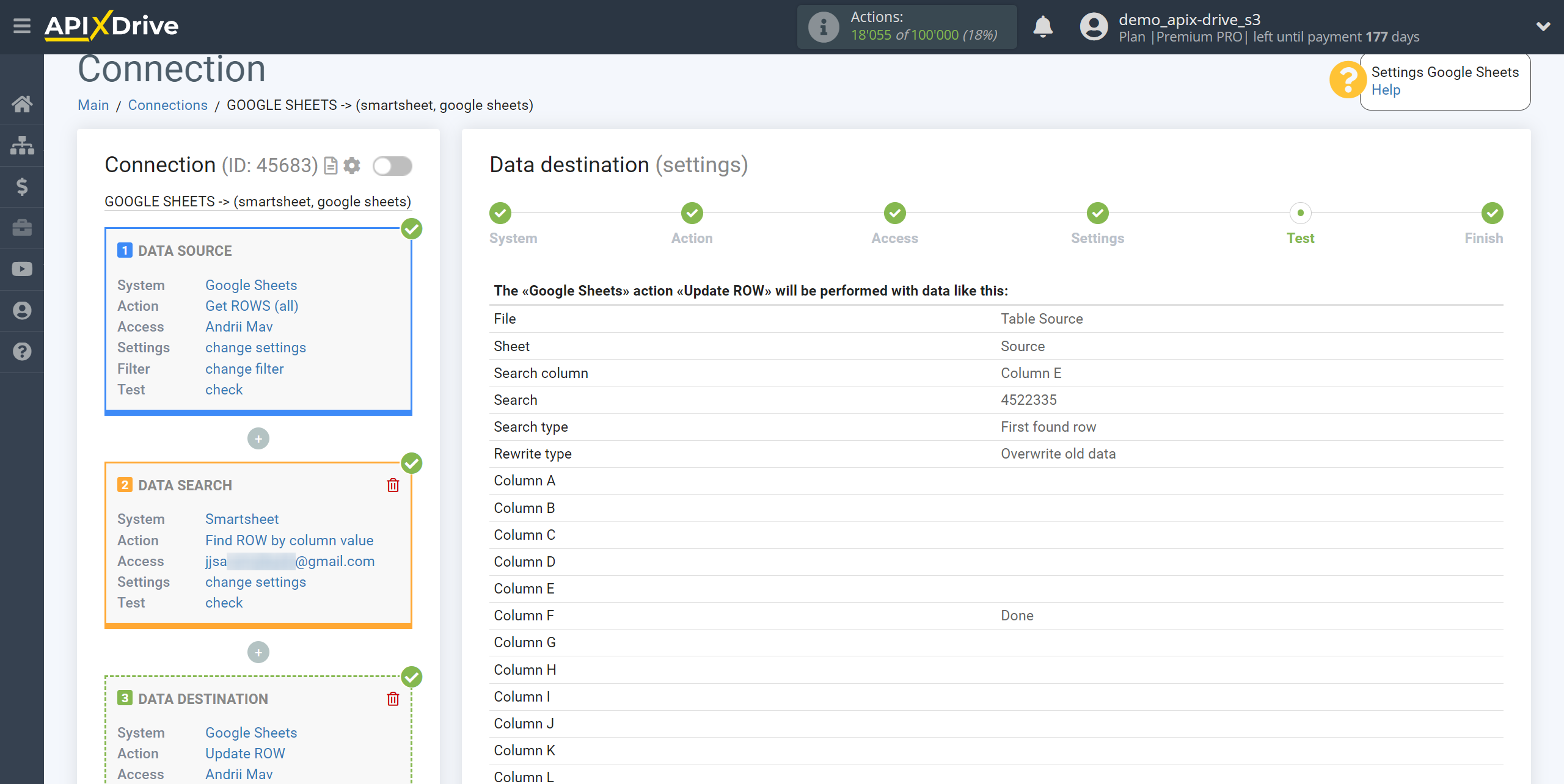Open the Help link for Google Sheets
Viewport: 1564px width, 784px height.
pyautogui.click(x=1386, y=90)
